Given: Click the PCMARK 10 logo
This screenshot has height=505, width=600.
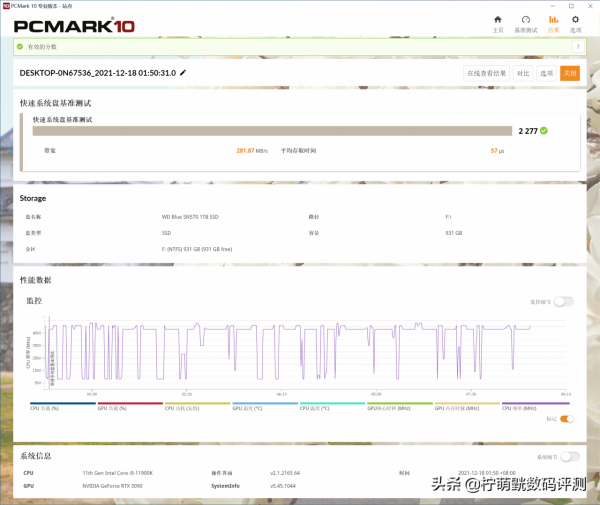Looking at the screenshot, I should (74, 26).
